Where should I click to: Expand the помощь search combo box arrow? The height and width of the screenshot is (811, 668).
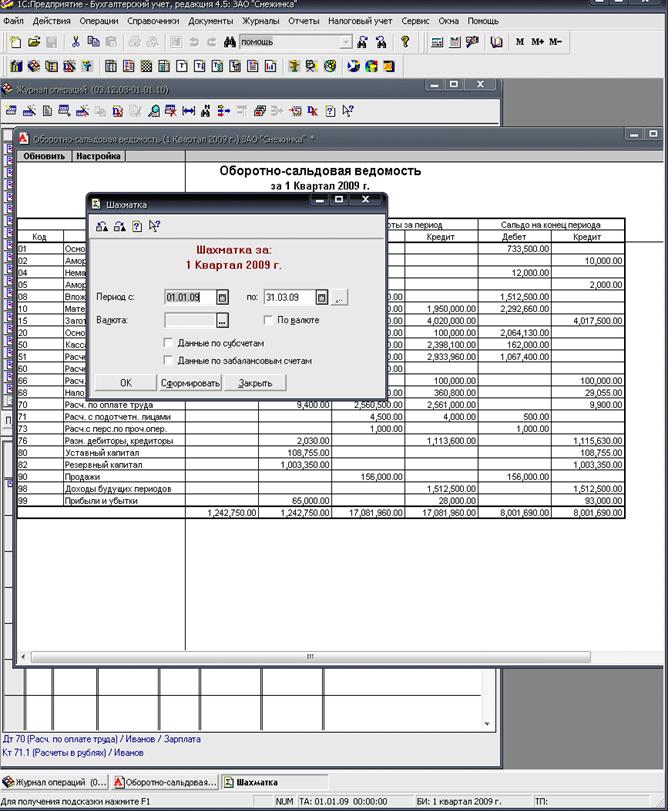click(x=346, y=42)
